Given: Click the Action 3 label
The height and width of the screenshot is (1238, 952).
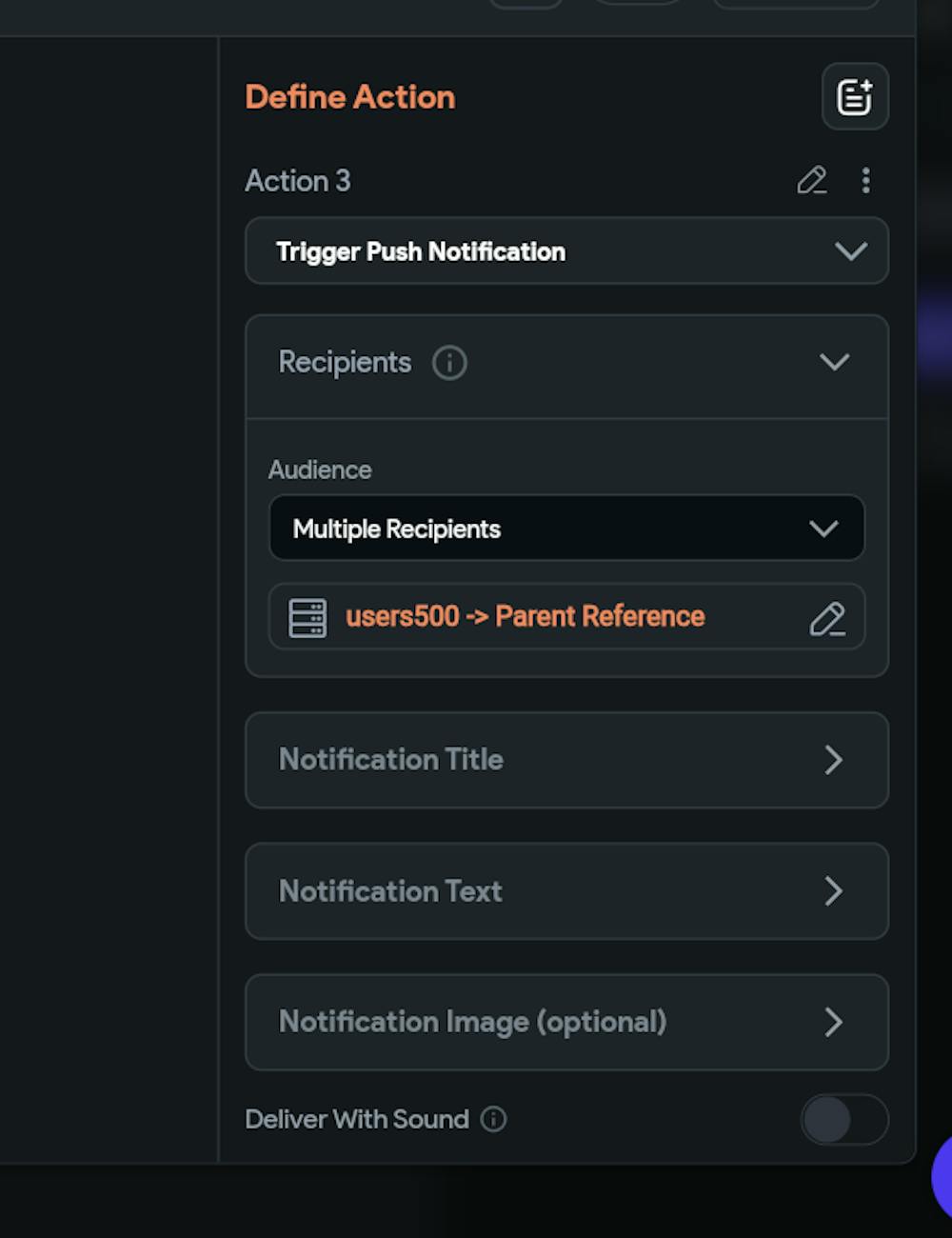Looking at the screenshot, I should 298,181.
